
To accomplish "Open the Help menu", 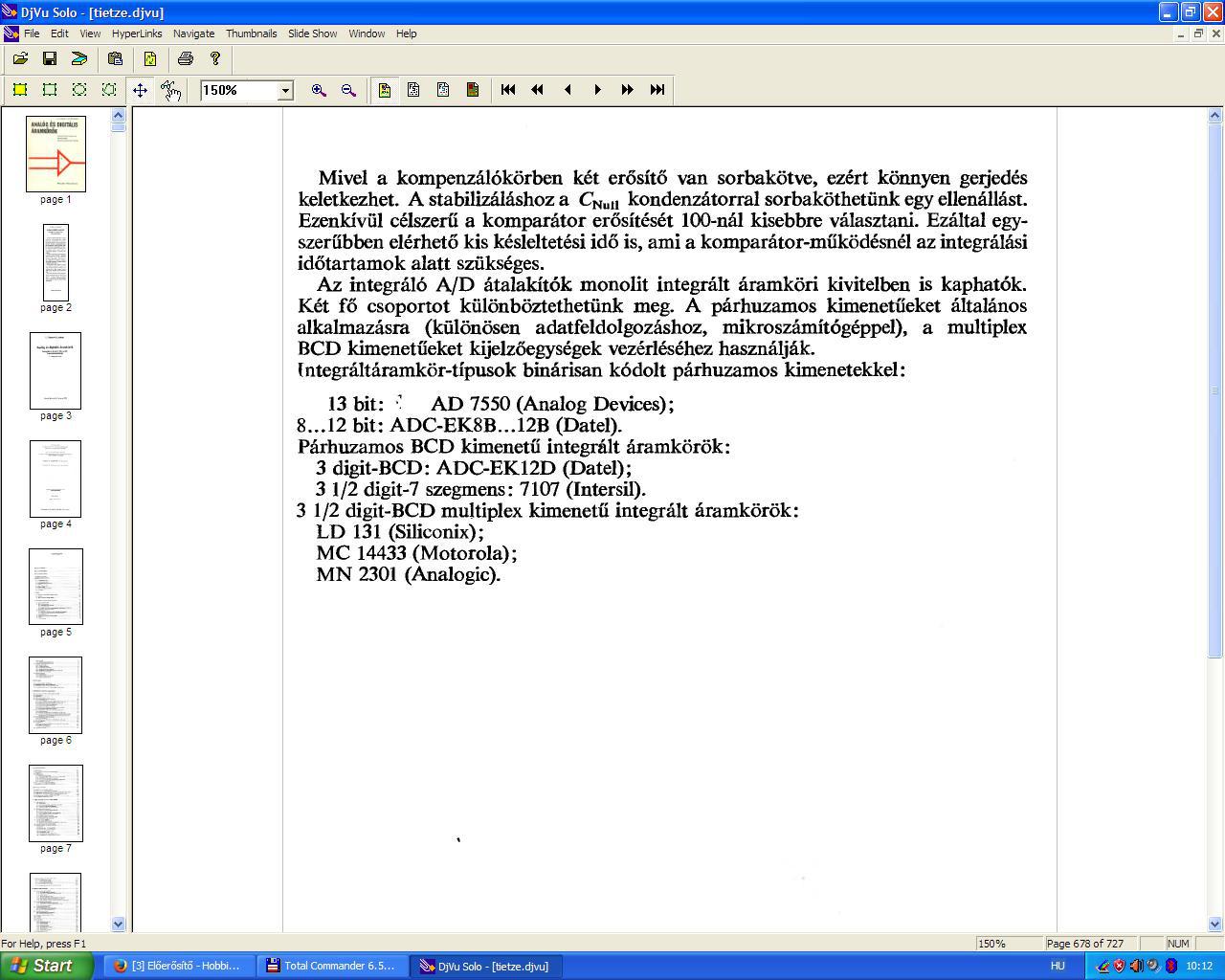I will pyautogui.click(x=406, y=33).
